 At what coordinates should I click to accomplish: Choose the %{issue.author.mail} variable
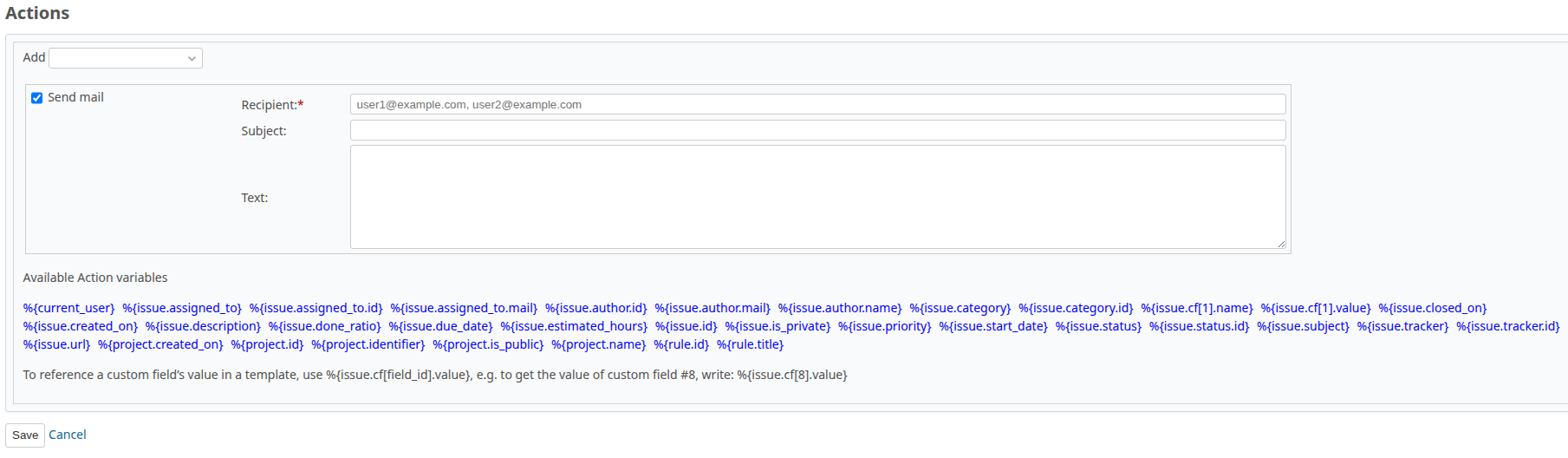pos(712,308)
